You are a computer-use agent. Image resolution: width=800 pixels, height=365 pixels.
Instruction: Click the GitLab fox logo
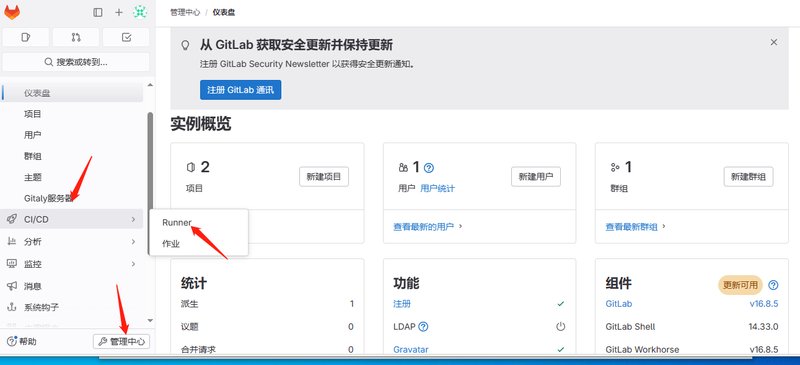pyautogui.click(x=12, y=12)
